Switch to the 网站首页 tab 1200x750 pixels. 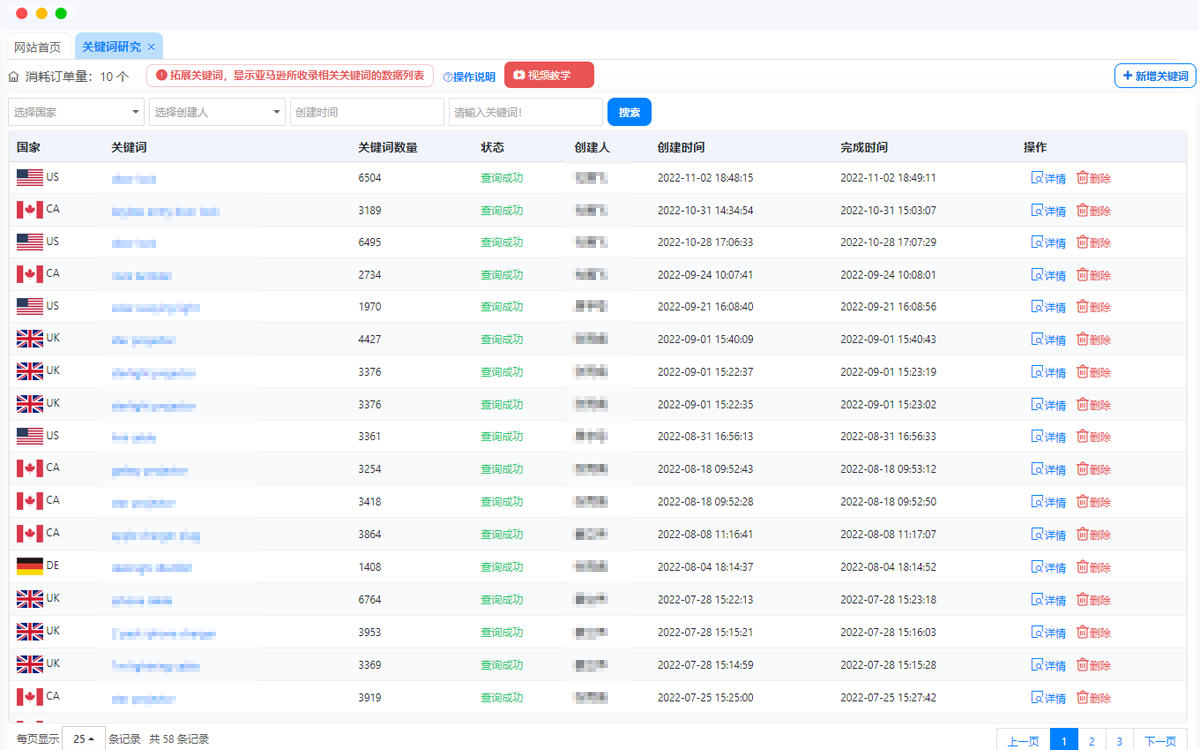tap(37, 47)
